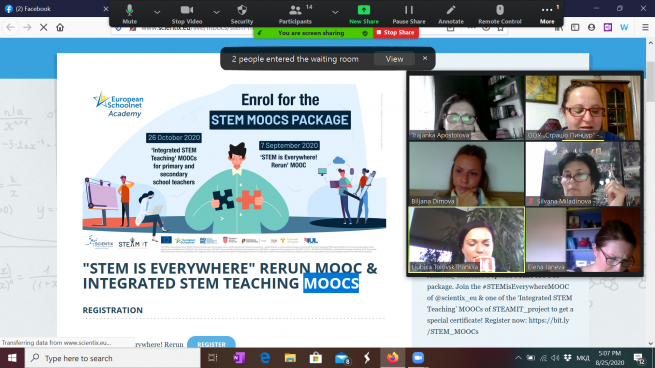Mute the microphone in Zoom toolbar

coord(129,14)
